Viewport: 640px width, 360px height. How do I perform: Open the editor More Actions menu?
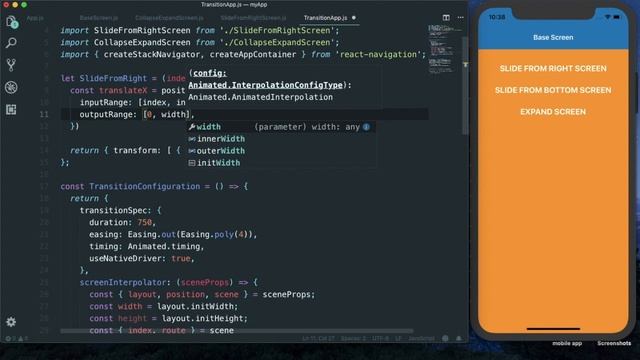(x=460, y=18)
